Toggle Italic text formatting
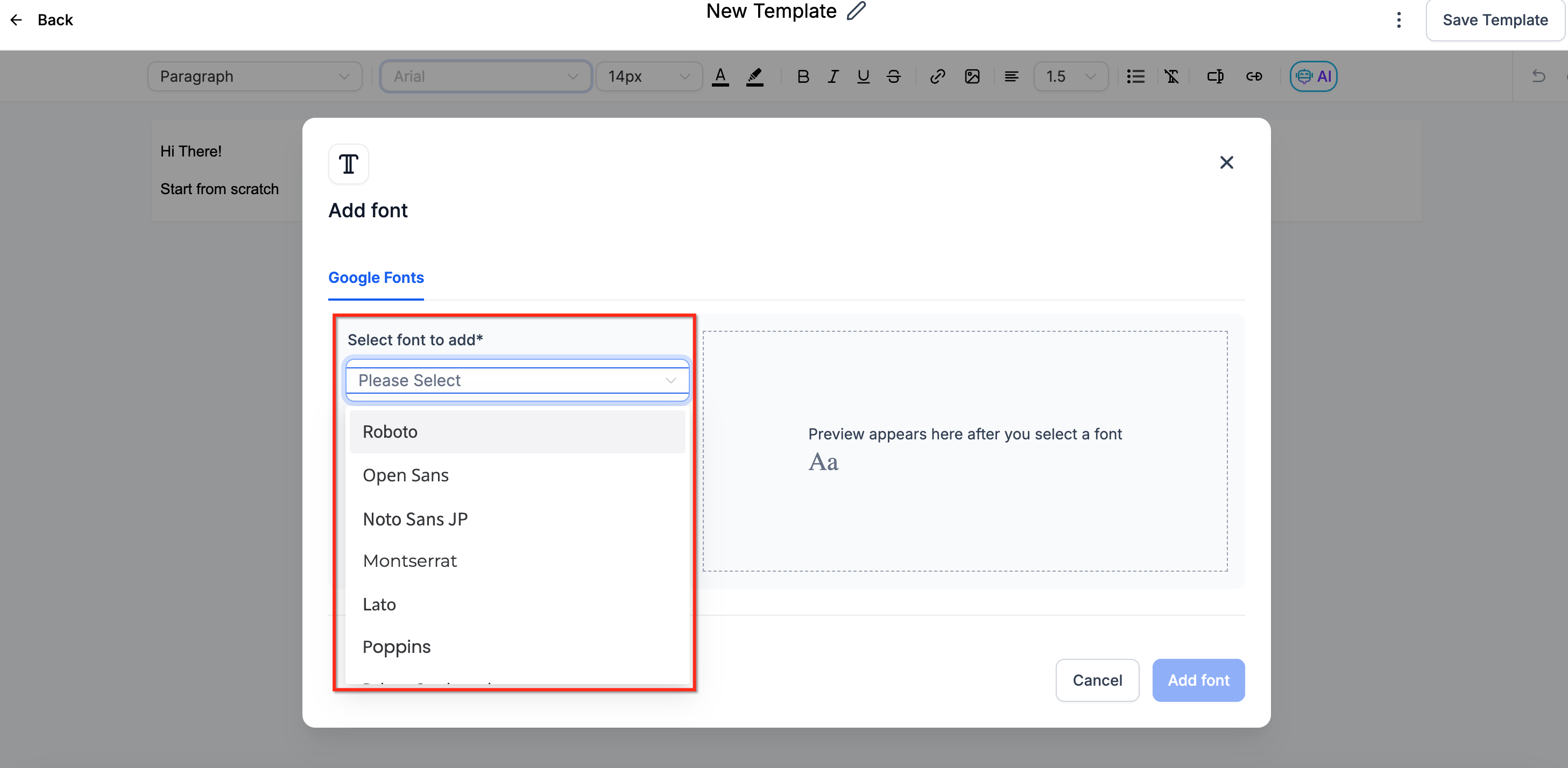The height and width of the screenshot is (768, 1568). (x=832, y=77)
